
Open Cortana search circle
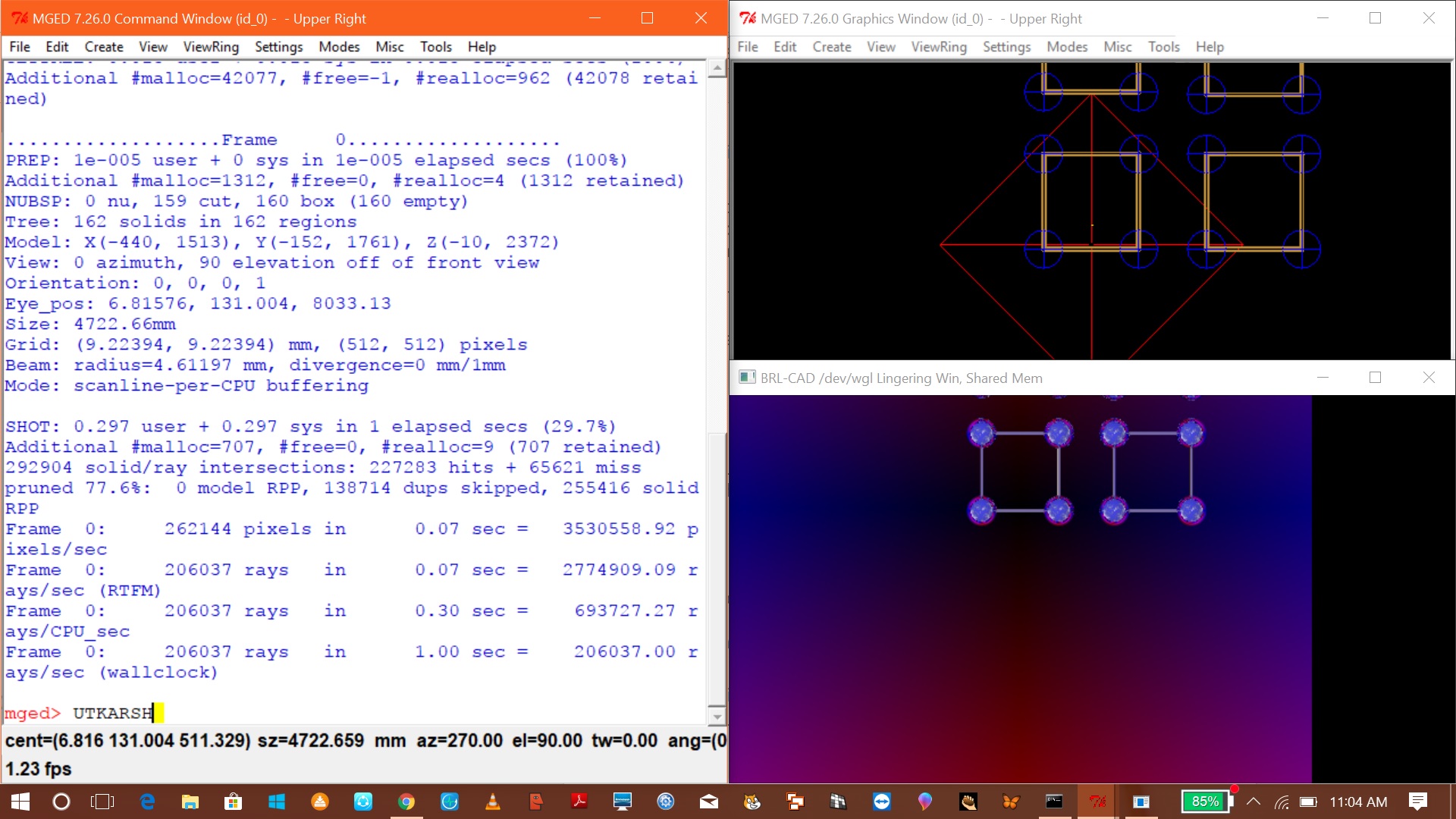[x=61, y=802]
